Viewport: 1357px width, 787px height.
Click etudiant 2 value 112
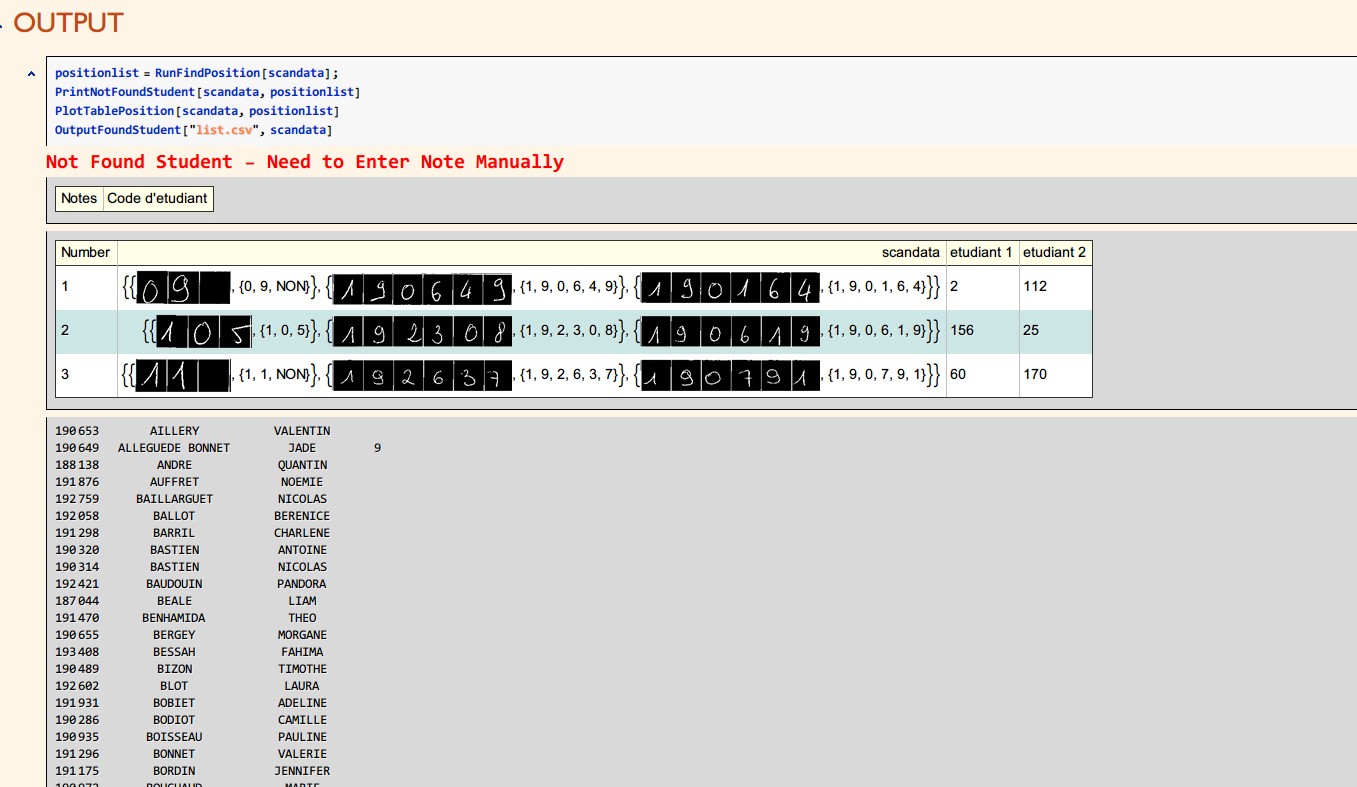click(x=1035, y=287)
